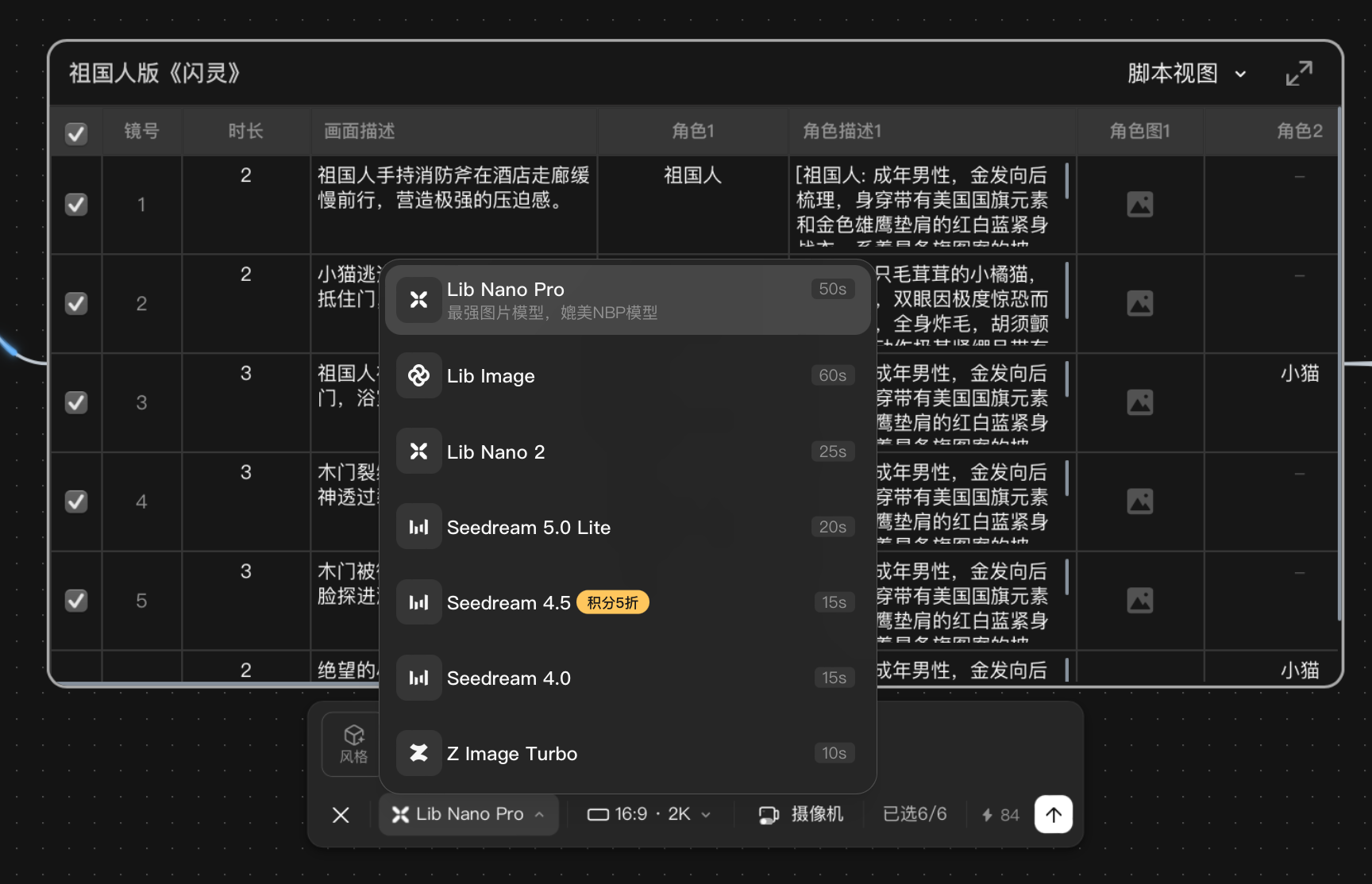Click the character image placeholder in row 3
Image resolution: width=1372 pixels, height=884 pixels.
click(1140, 402)
